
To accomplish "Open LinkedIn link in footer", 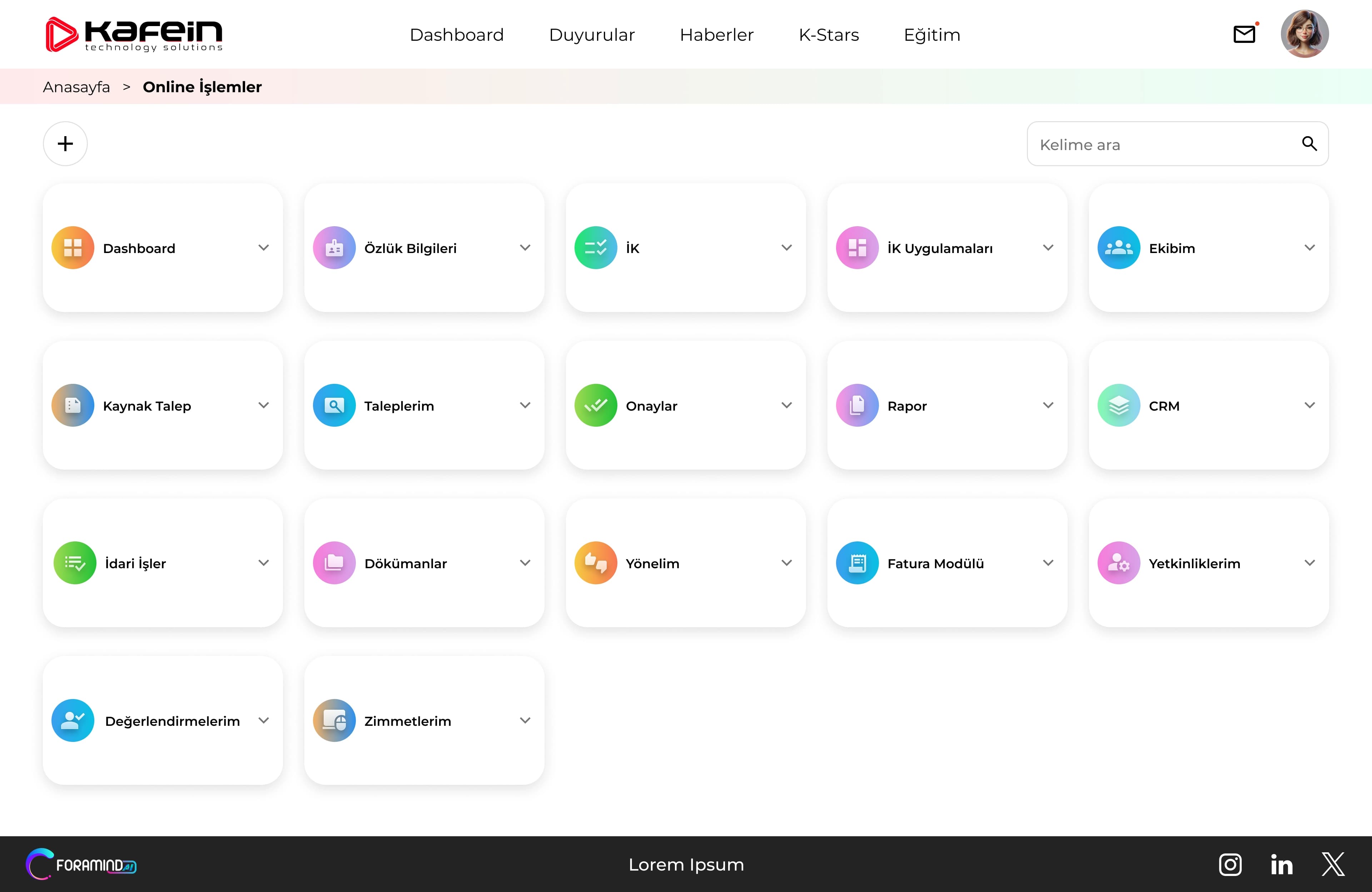I will 1282,864.
